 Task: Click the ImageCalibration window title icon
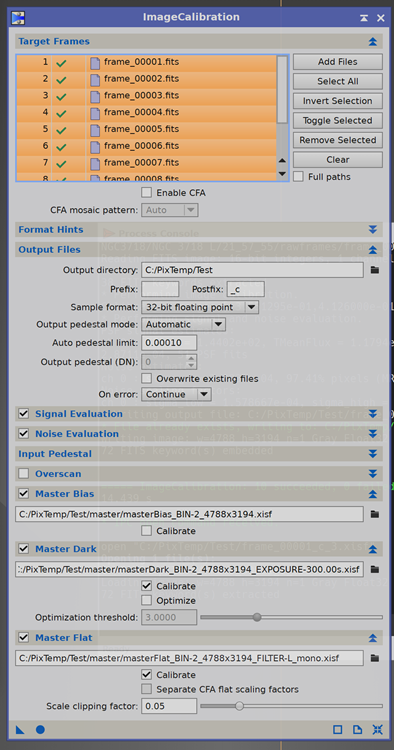coord(18,18)
